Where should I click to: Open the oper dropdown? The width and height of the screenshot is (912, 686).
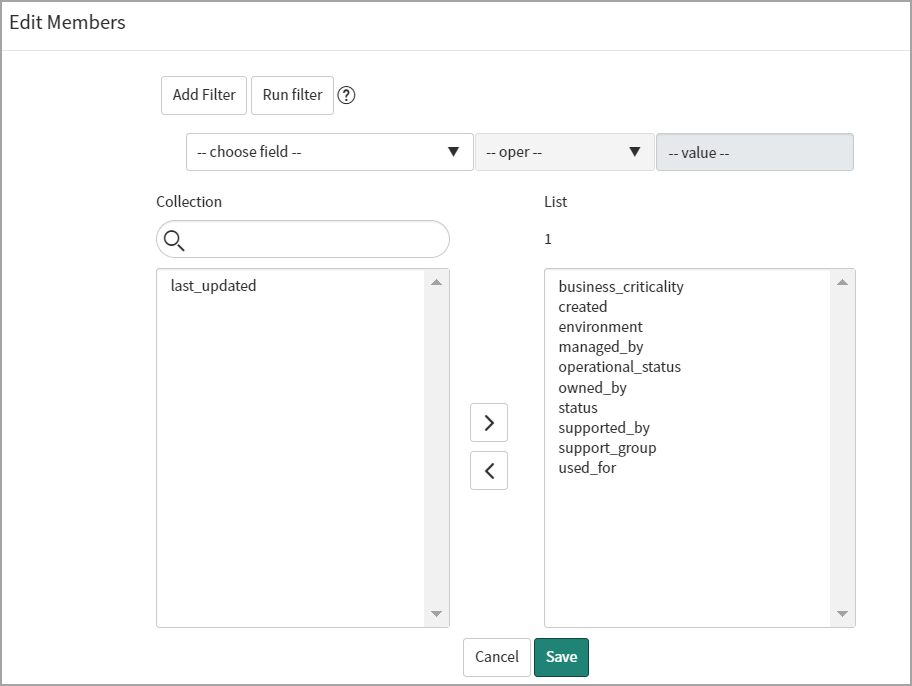[x=565, y=152]
